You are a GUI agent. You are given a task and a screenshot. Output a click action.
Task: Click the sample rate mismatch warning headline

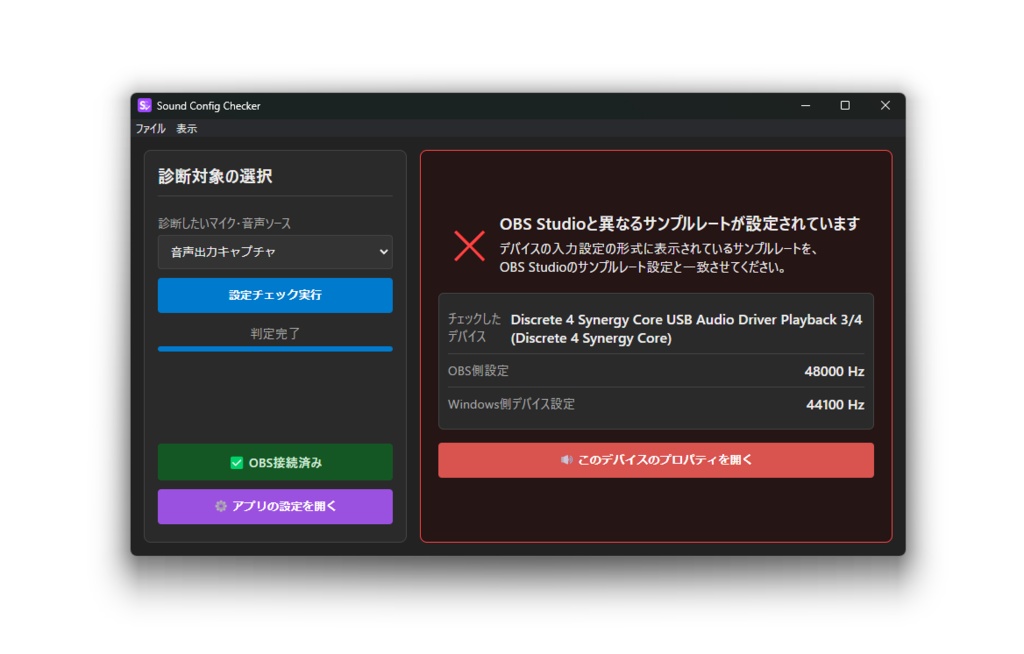pyautogui.click(x=679, y=224)
